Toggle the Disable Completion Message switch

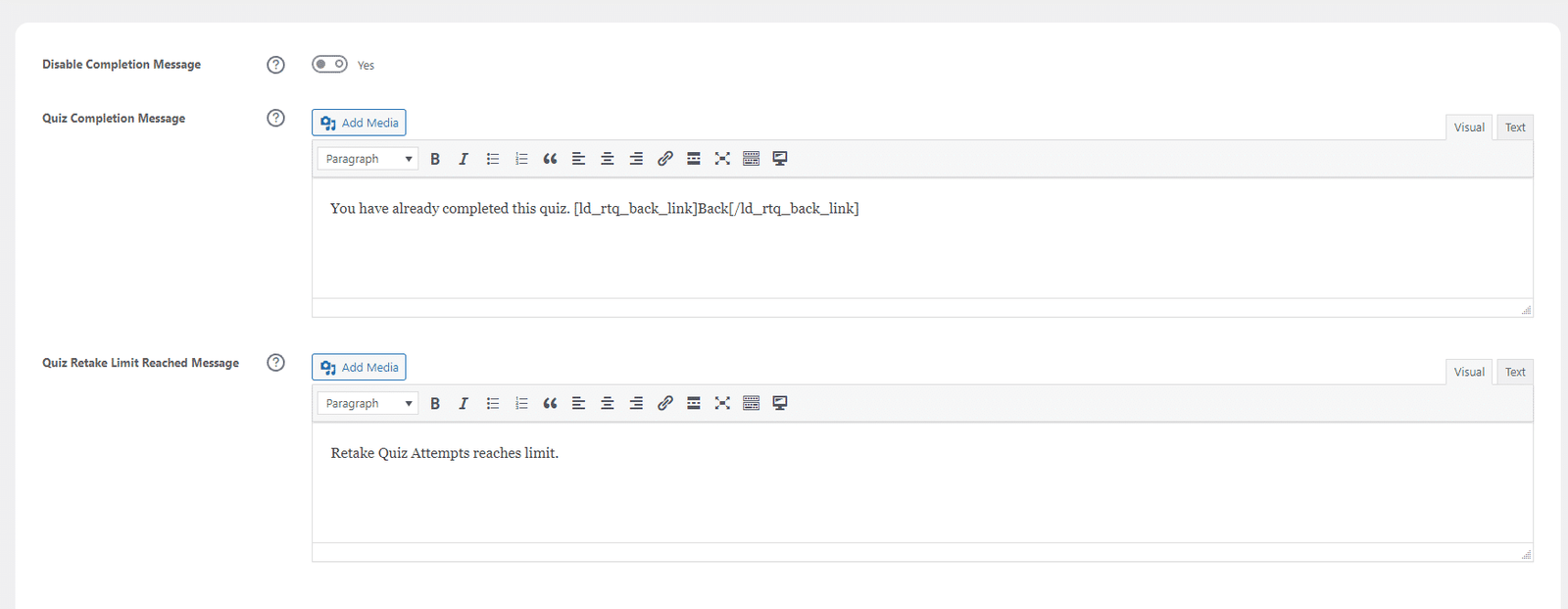pos(329,64)
